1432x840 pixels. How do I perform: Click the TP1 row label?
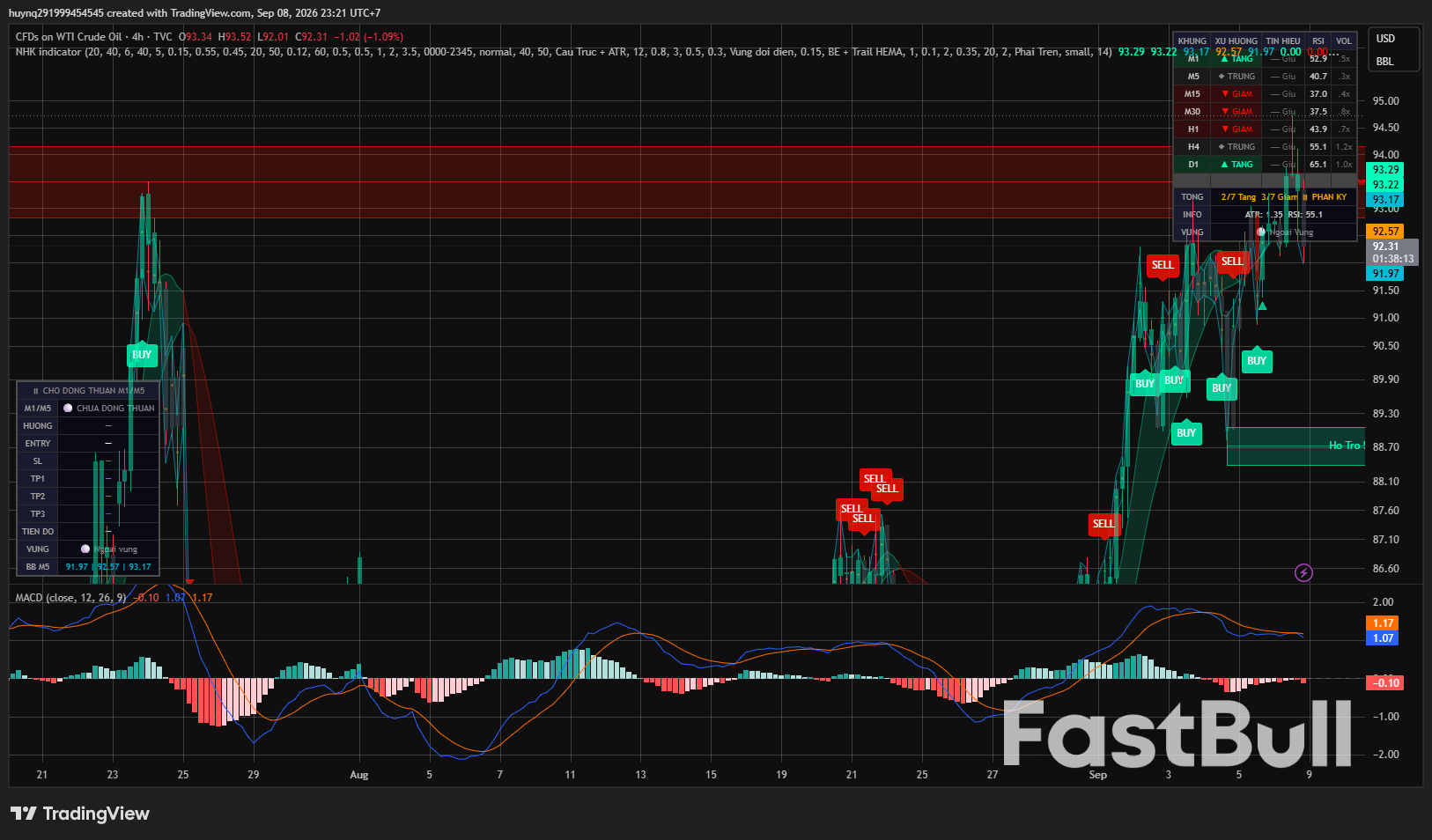click(x=38, y=479)
